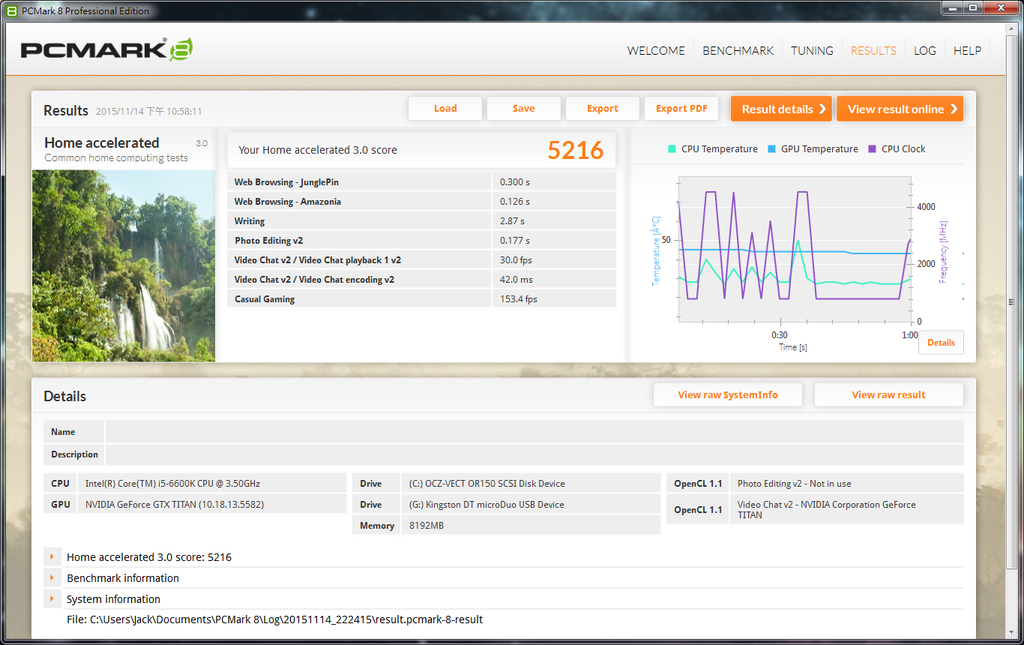Expand Benchmark information section
This screenshot has height=645, width=1024.
click(x=51, y=578)
